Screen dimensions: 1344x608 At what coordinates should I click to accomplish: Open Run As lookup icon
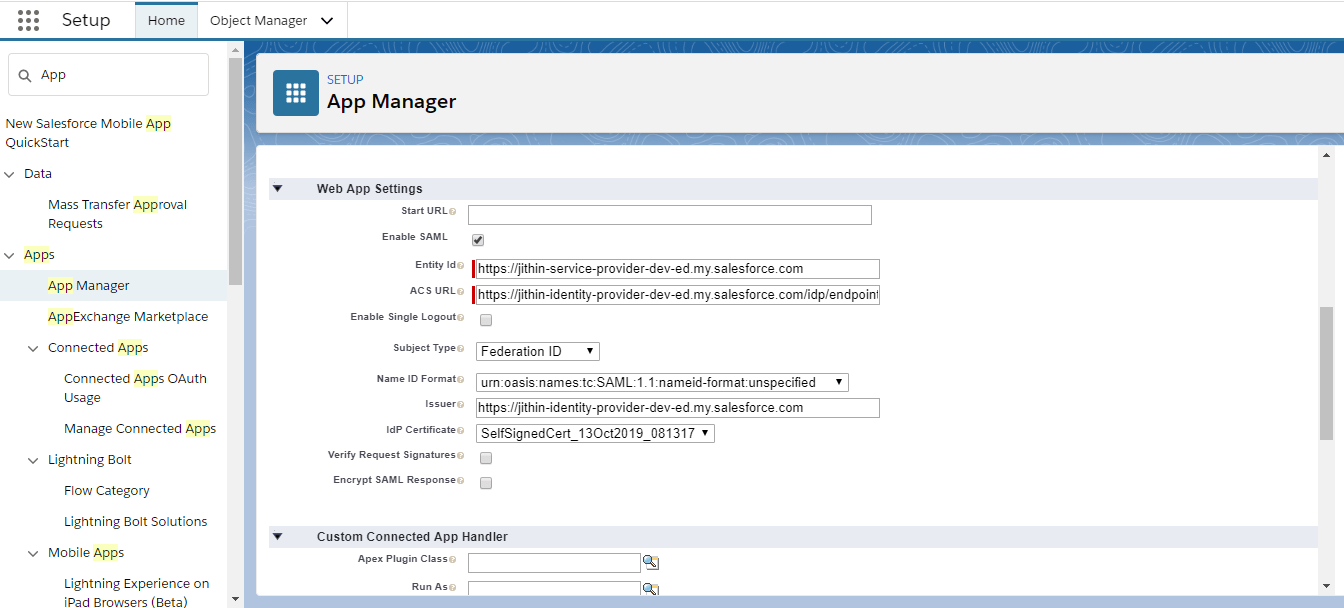(x=650, y=589)
